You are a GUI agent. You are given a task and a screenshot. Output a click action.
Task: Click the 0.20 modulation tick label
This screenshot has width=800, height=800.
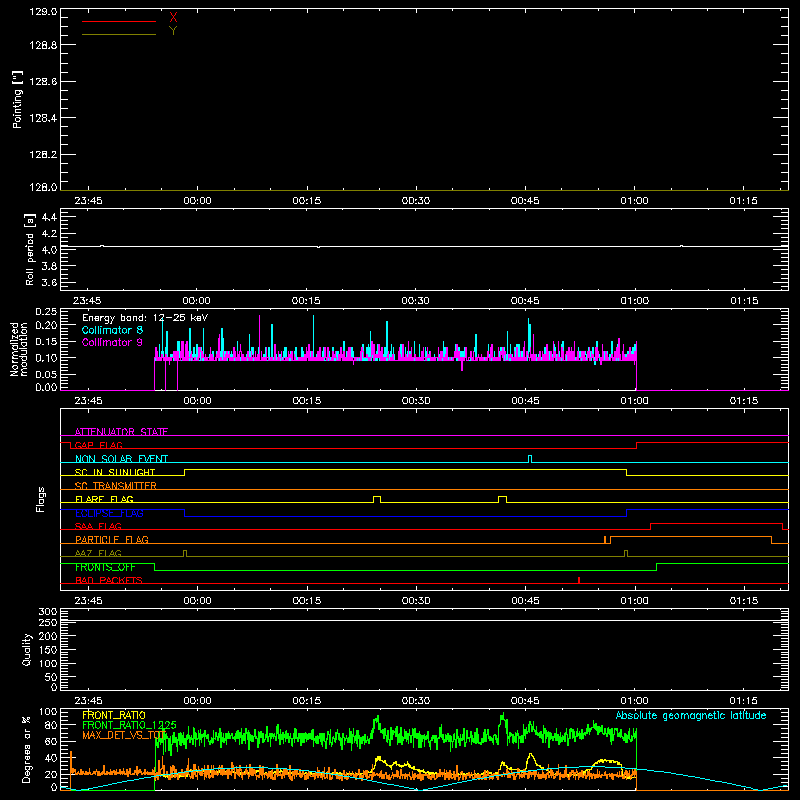point(46,325)
